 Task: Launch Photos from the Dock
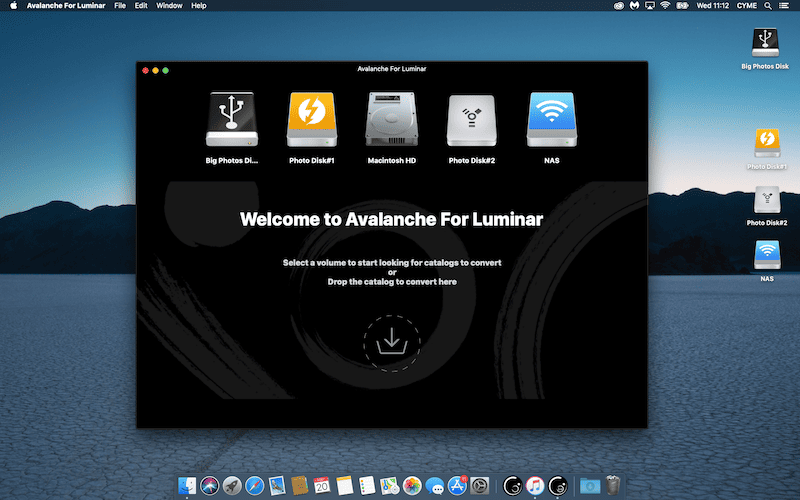(412, 485)
